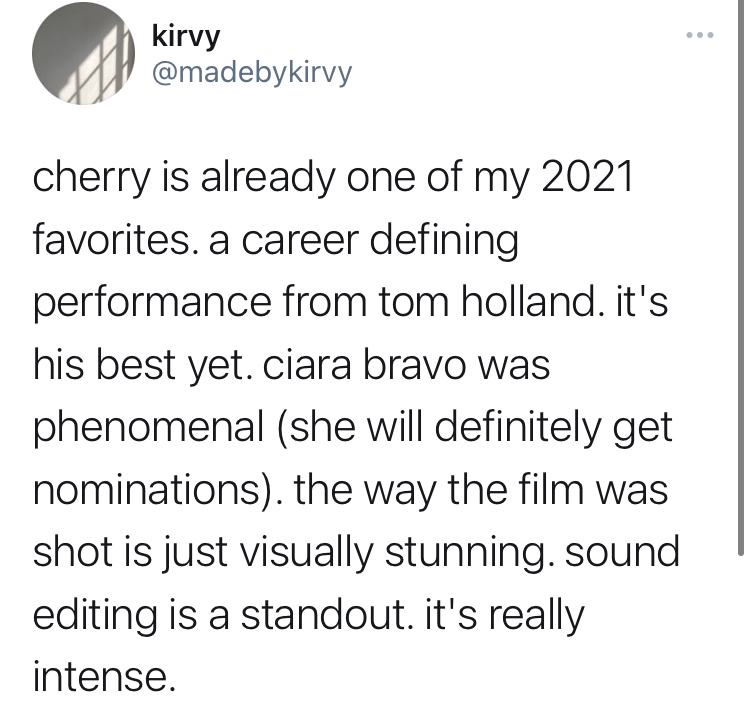Click the word "phenomenal" in the tweet
Viewport: 750px width, 717px height.
point(149,428)
